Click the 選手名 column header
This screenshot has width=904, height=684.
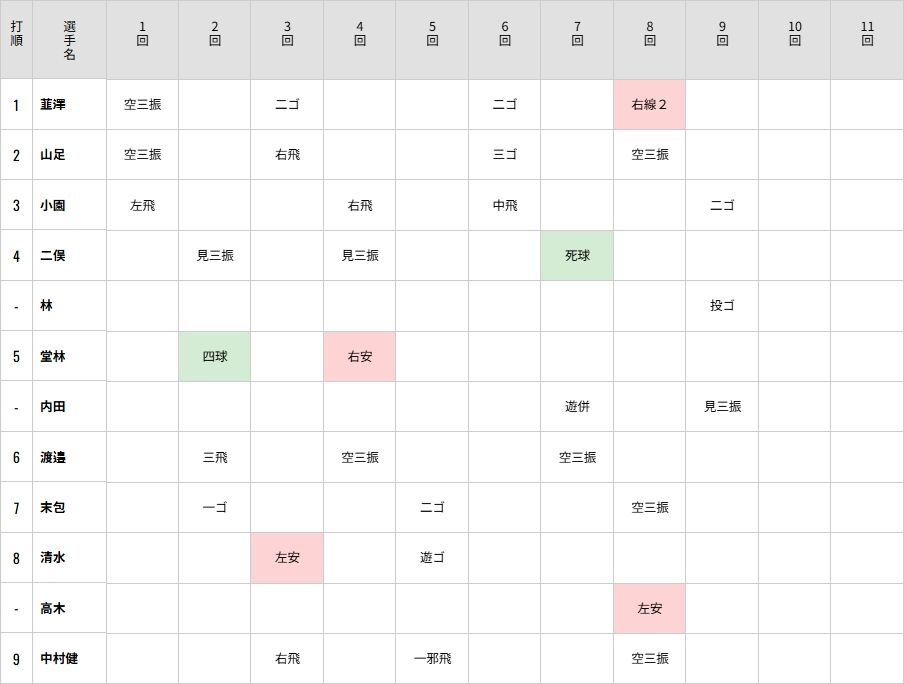(x=69, y=40)
